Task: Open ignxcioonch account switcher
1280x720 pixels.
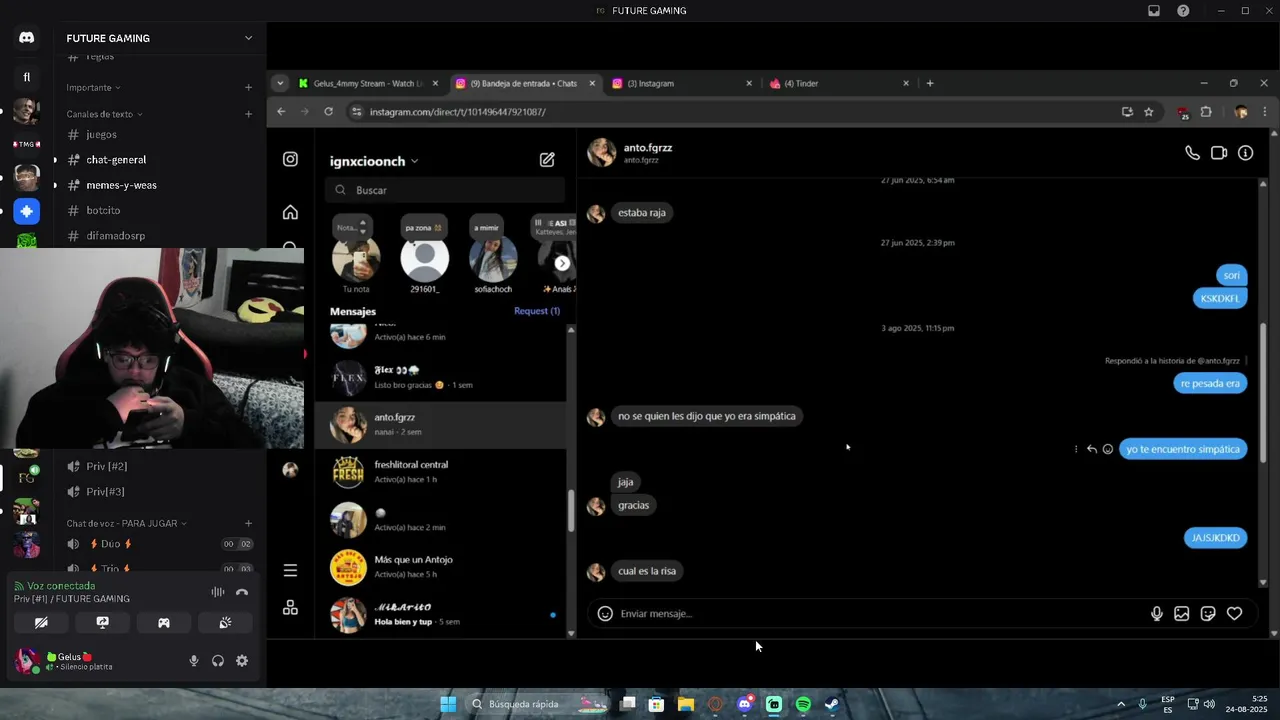Action: point(374,161)
